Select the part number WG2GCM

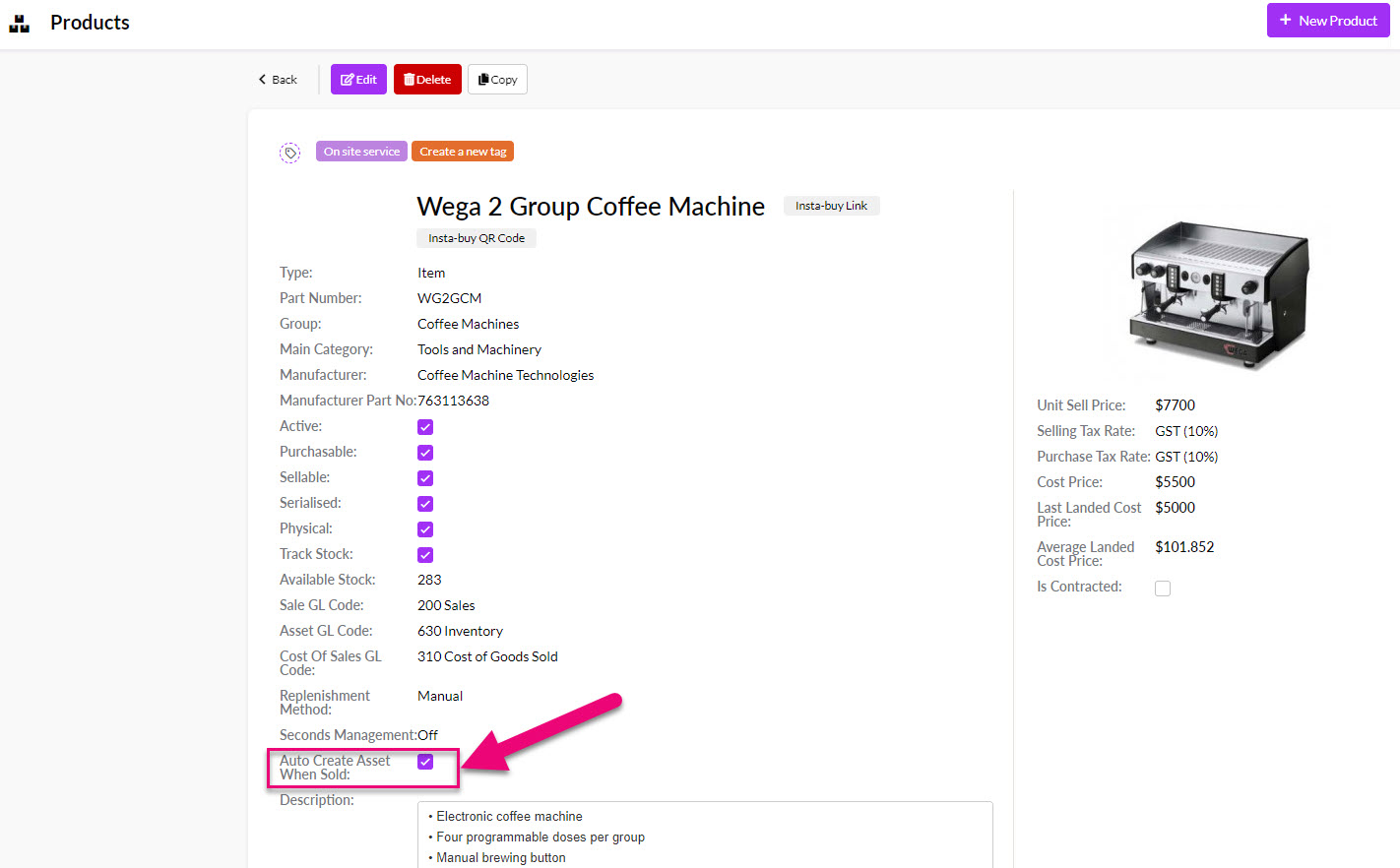pyautogui.click(x=450, y=298)
